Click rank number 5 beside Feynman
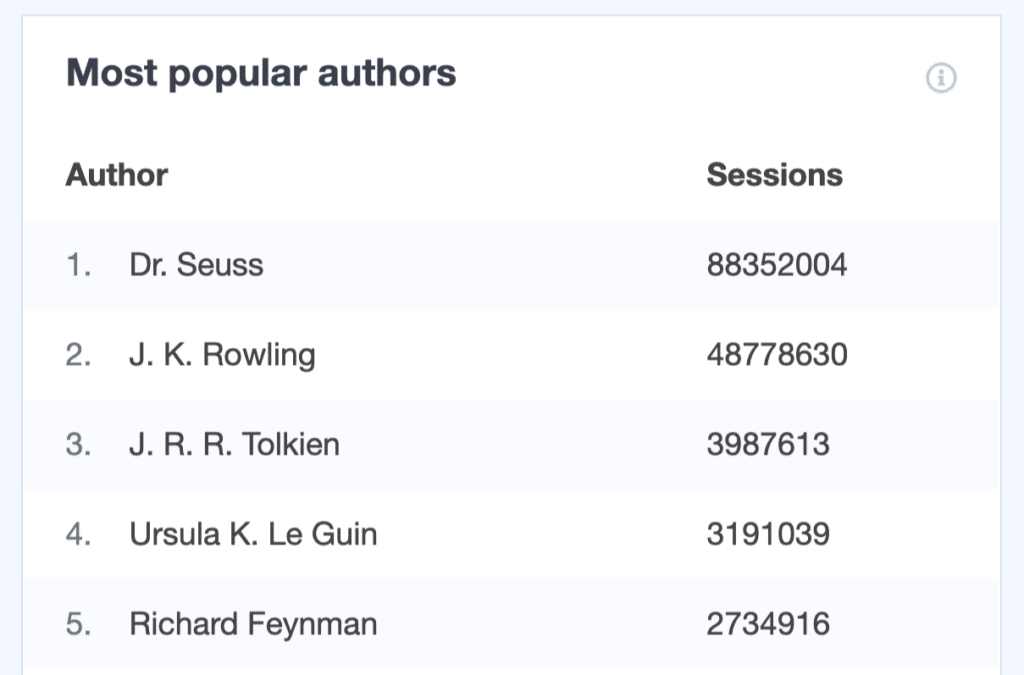1024x675 pixels. [78, 623]
